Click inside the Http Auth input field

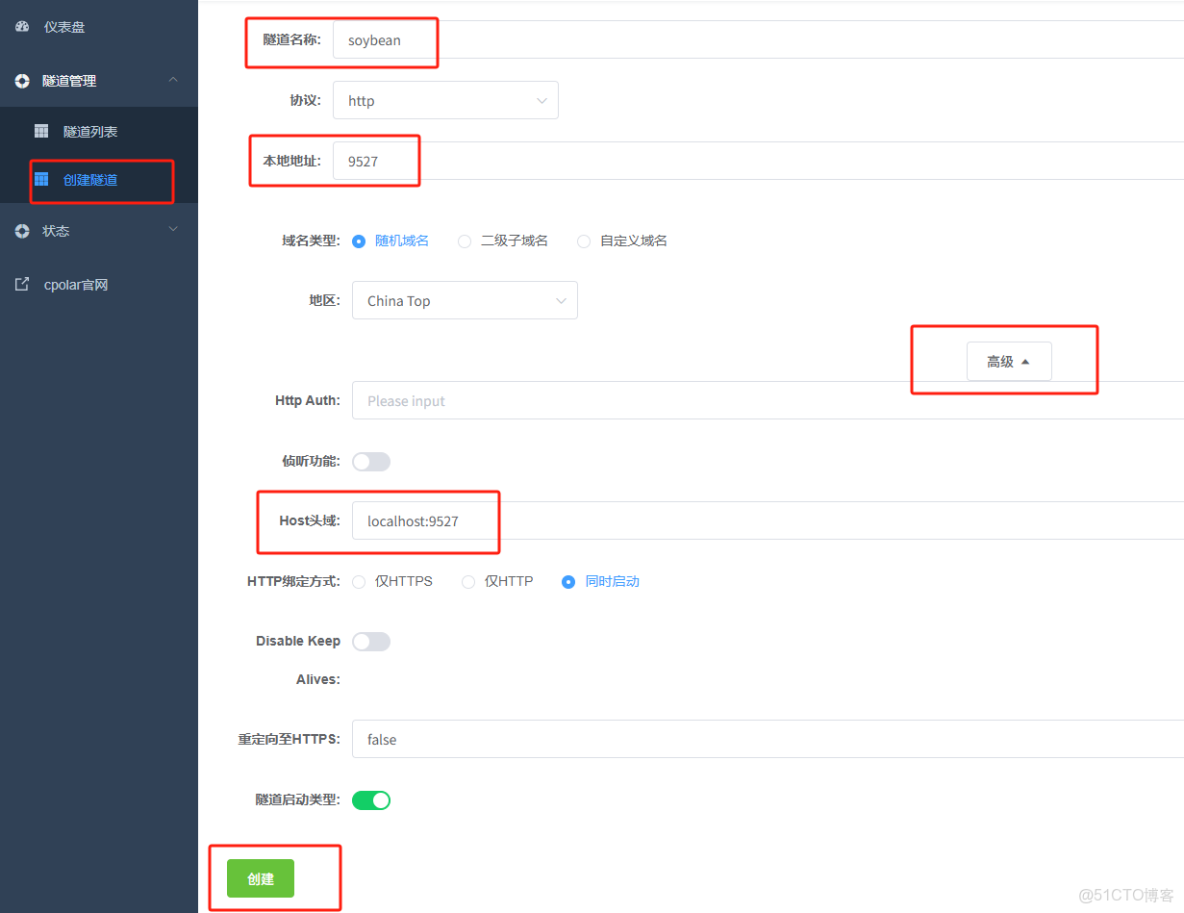point(500,400)
